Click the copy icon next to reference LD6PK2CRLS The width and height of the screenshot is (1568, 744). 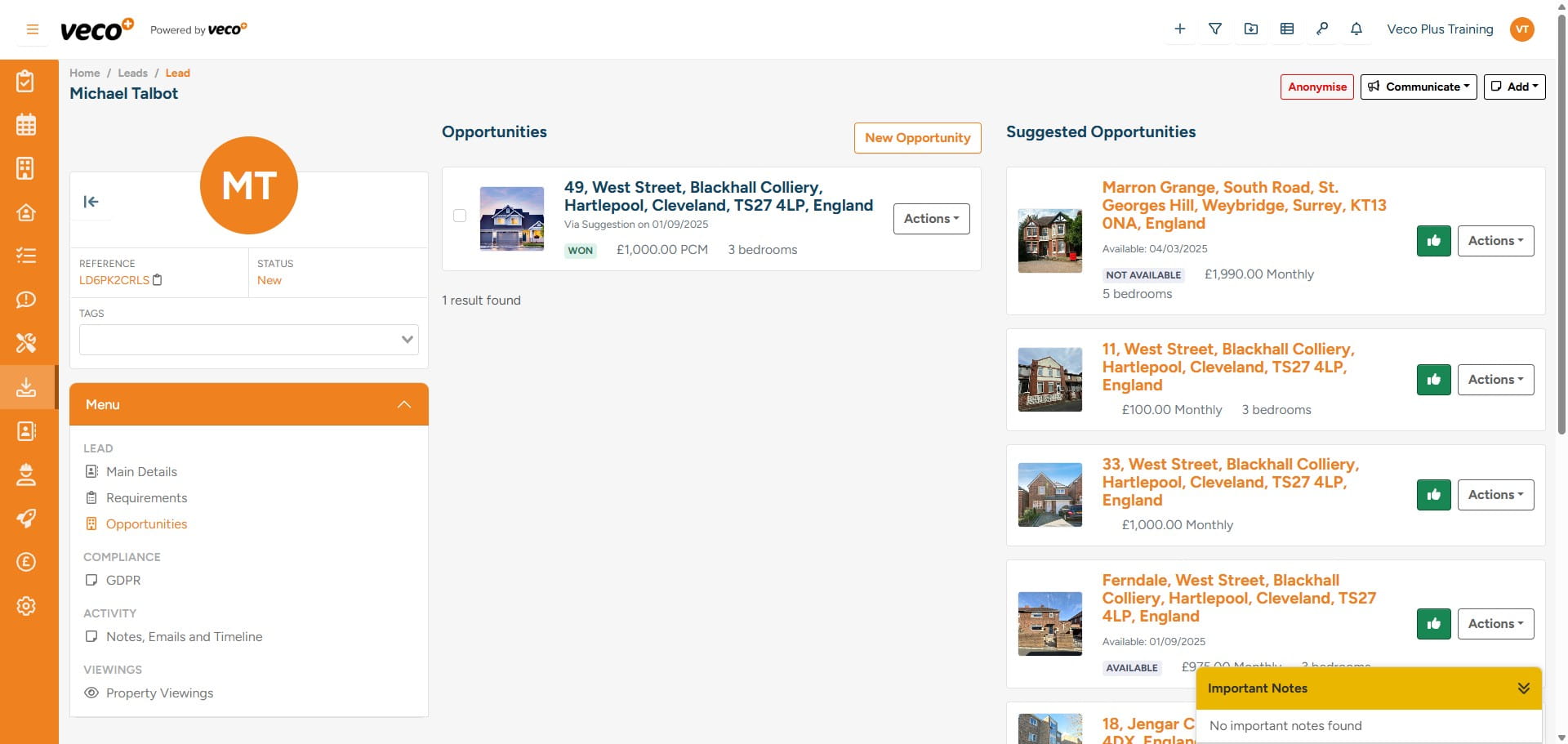[158, 280]
